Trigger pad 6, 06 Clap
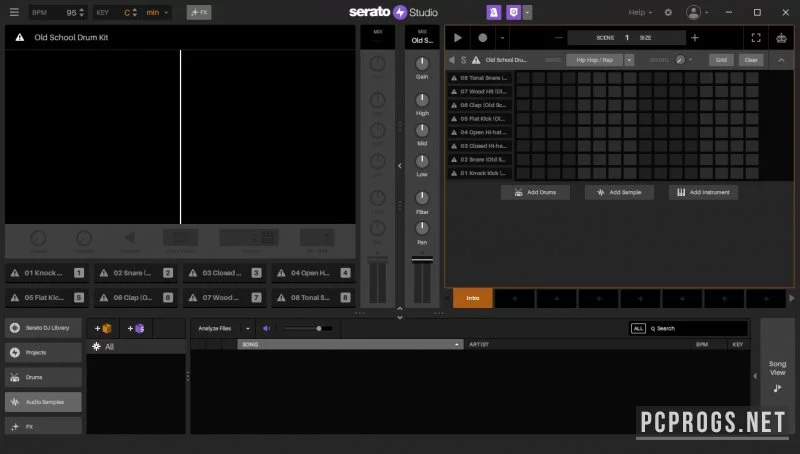This screenshot has height=454, width=800. pos(136,297)
